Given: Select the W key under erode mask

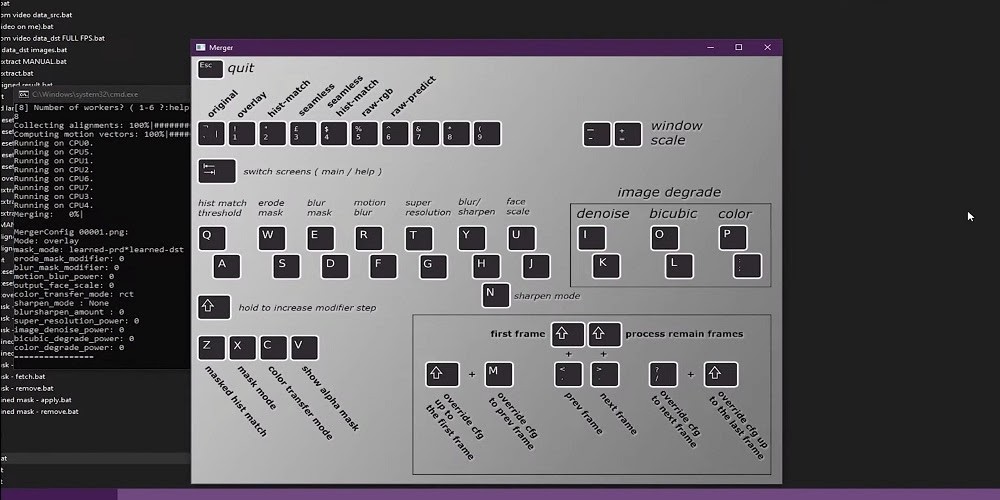Looking at the screenshot, I should coord(272,238).
